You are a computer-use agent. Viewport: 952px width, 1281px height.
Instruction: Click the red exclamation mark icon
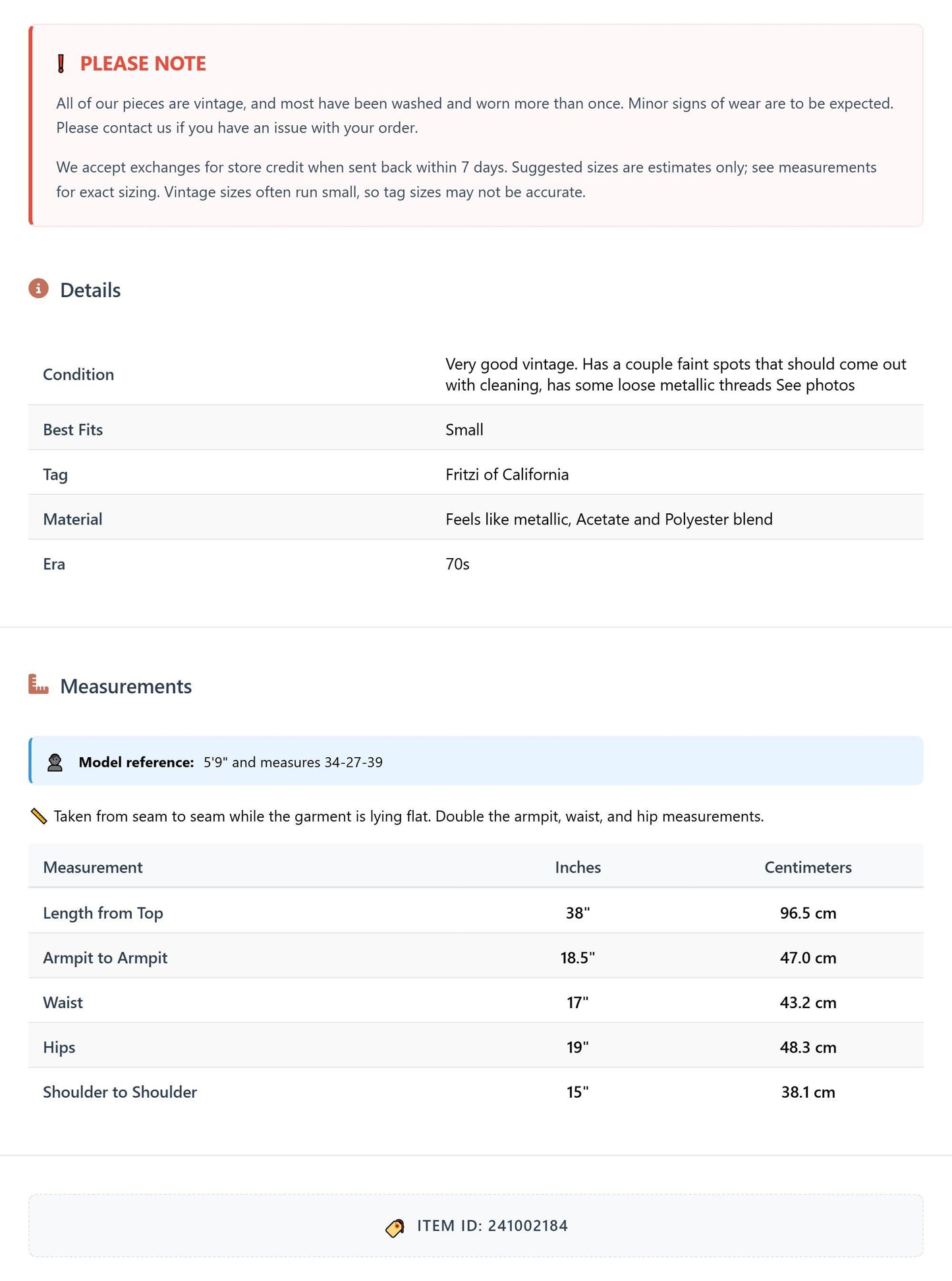[61, 64]
